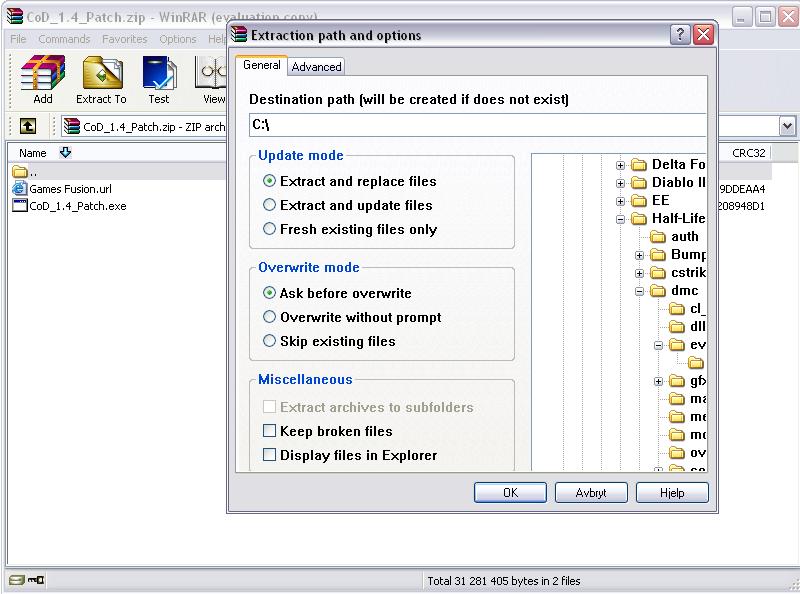This screenshot has height=594, width=800.
Task: Open the Options menu in WinRAR
Action: click(178, 39)
